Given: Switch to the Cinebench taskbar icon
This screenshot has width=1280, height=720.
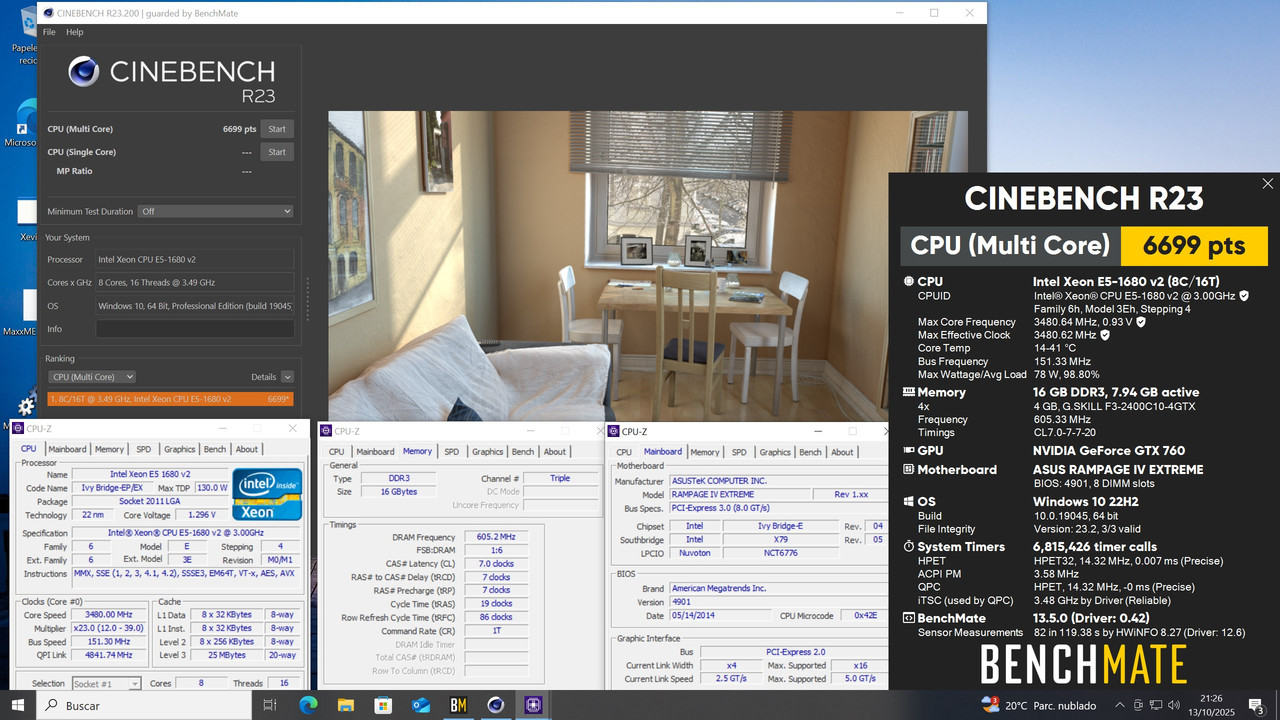Looking at the screenshot, I should [496, 705].
